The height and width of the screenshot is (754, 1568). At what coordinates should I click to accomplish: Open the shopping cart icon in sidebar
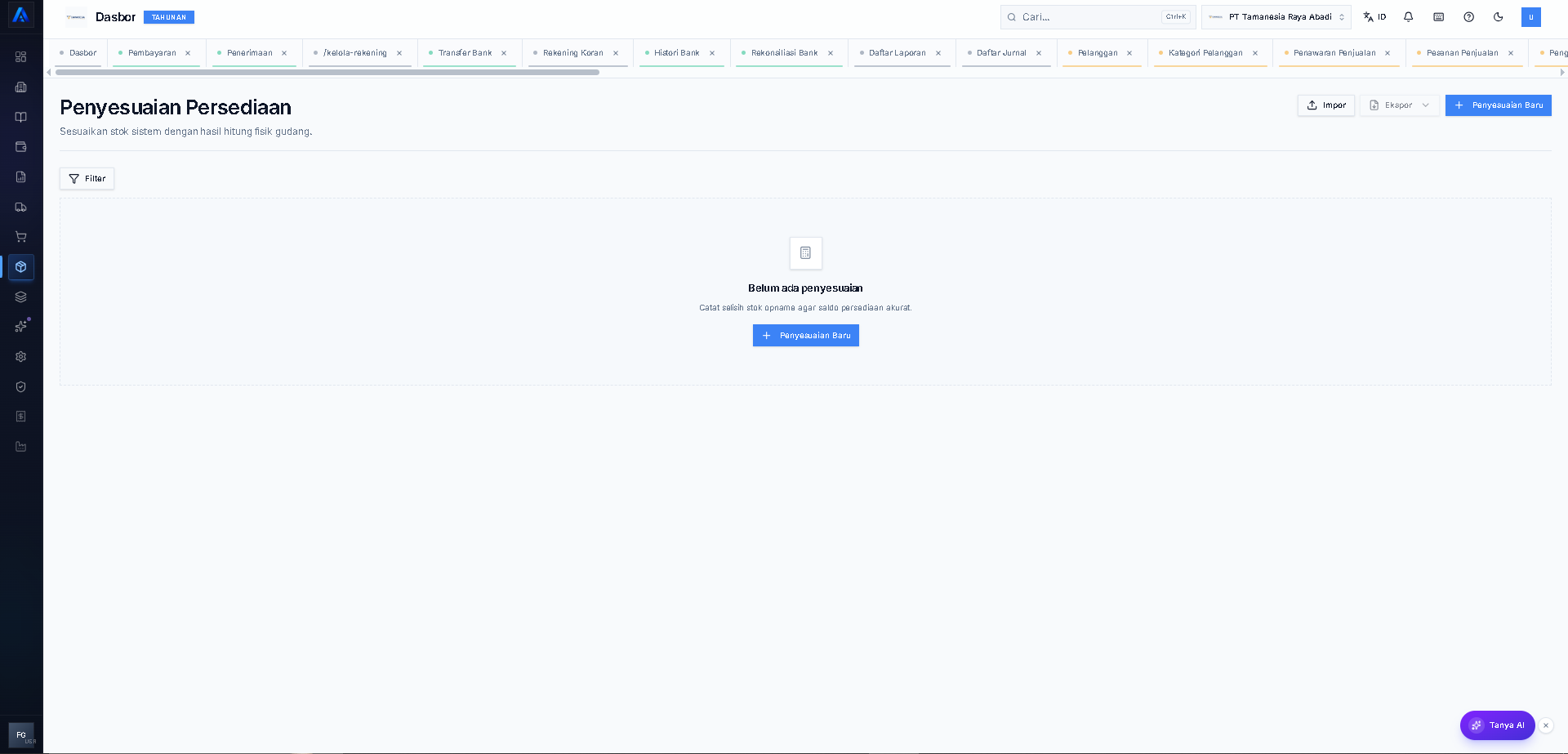point(21,237)
